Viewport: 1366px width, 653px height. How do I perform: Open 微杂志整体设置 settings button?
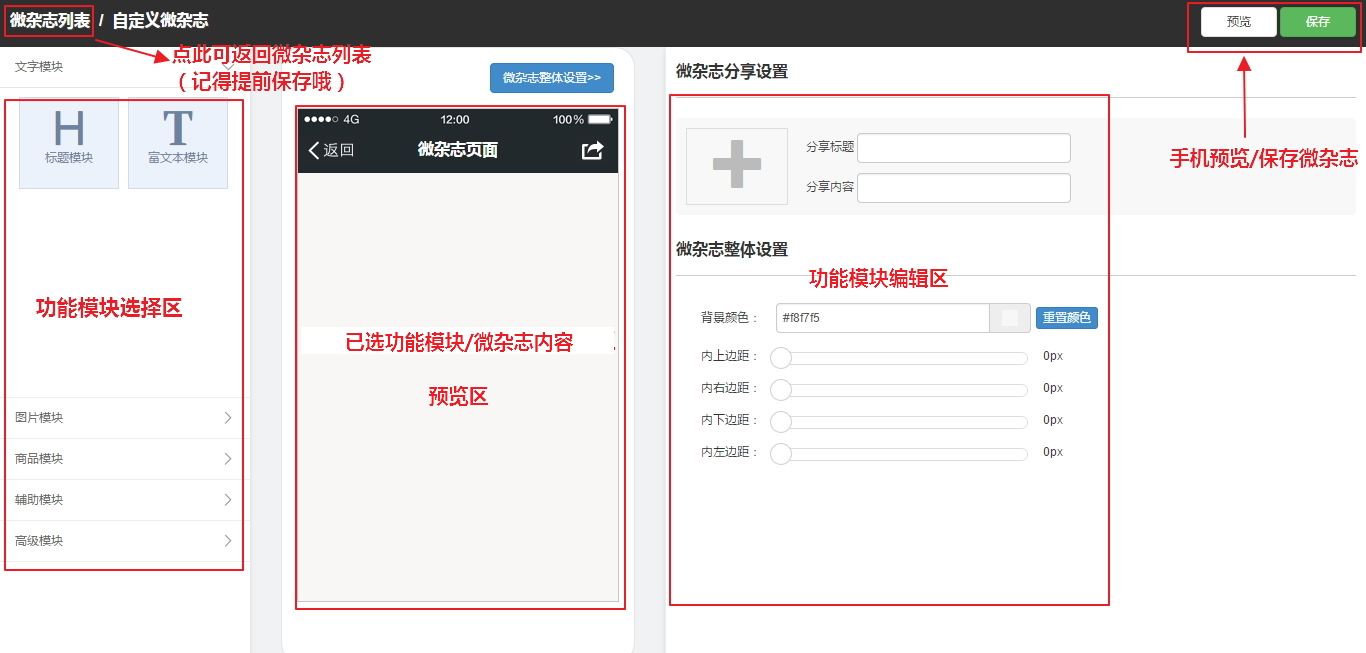pyautogui.click(x=552, y=78)
